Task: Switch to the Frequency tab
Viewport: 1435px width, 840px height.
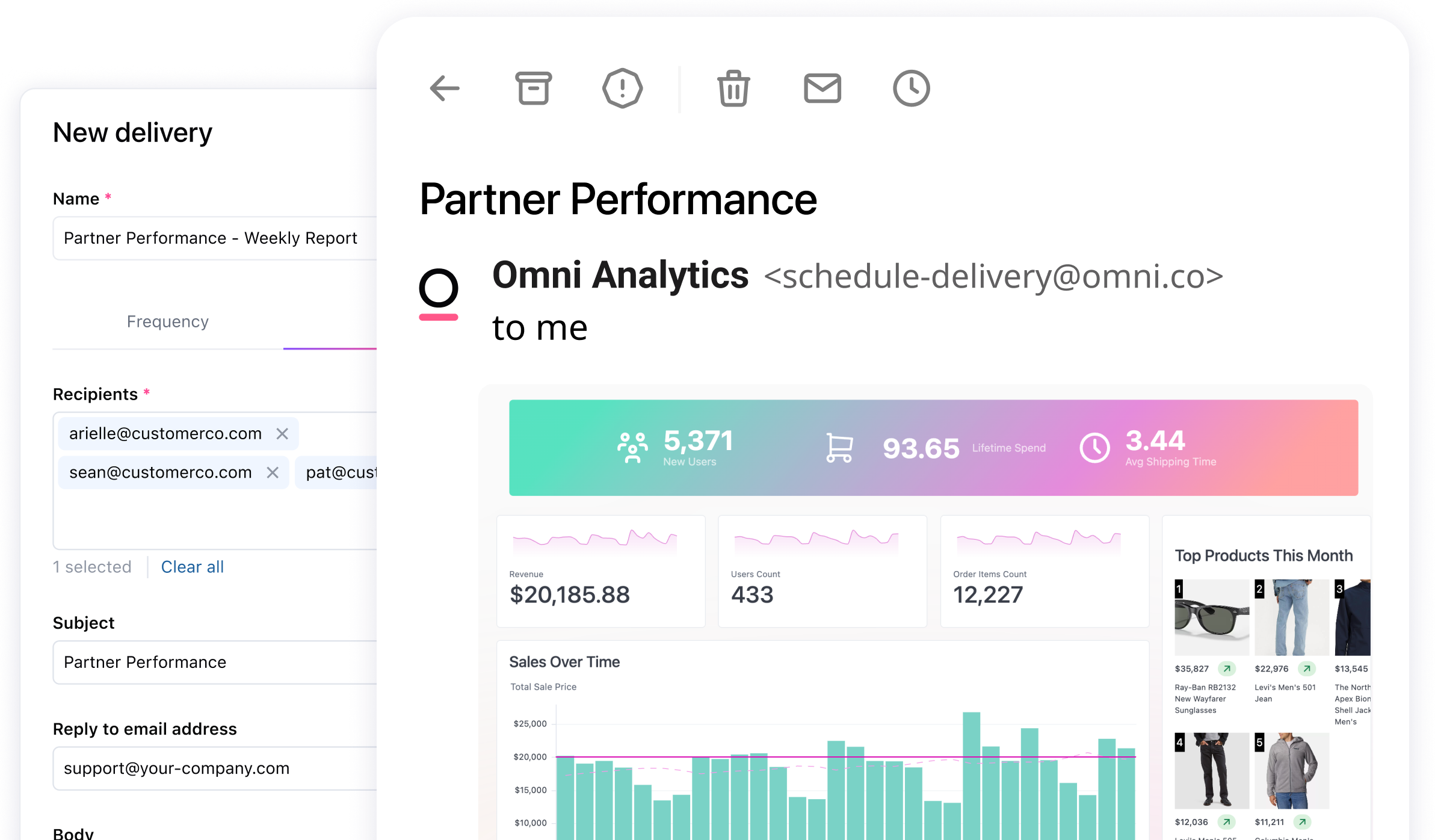Action: (x=167, y=321)
